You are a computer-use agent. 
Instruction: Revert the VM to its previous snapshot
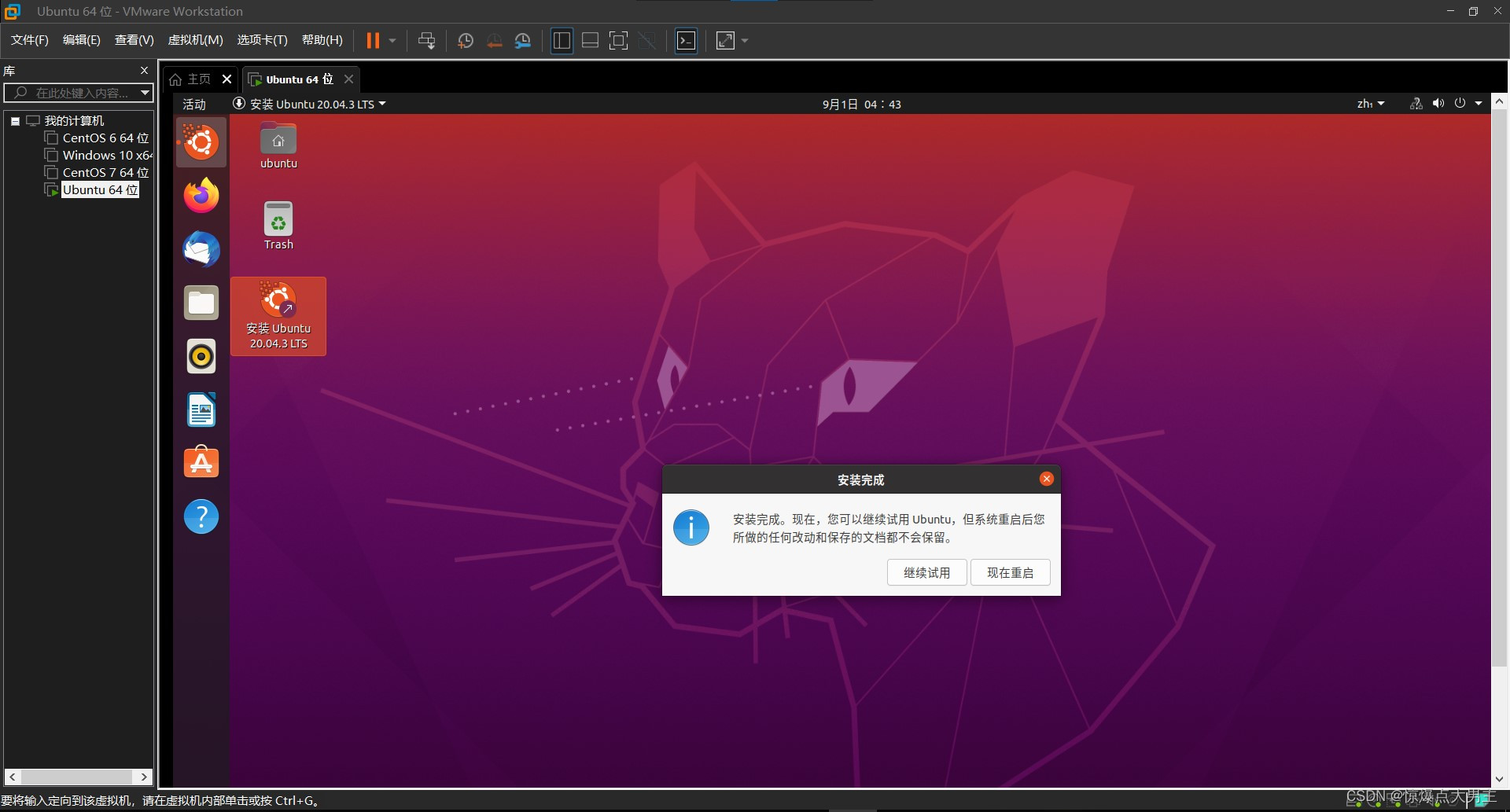494,41
